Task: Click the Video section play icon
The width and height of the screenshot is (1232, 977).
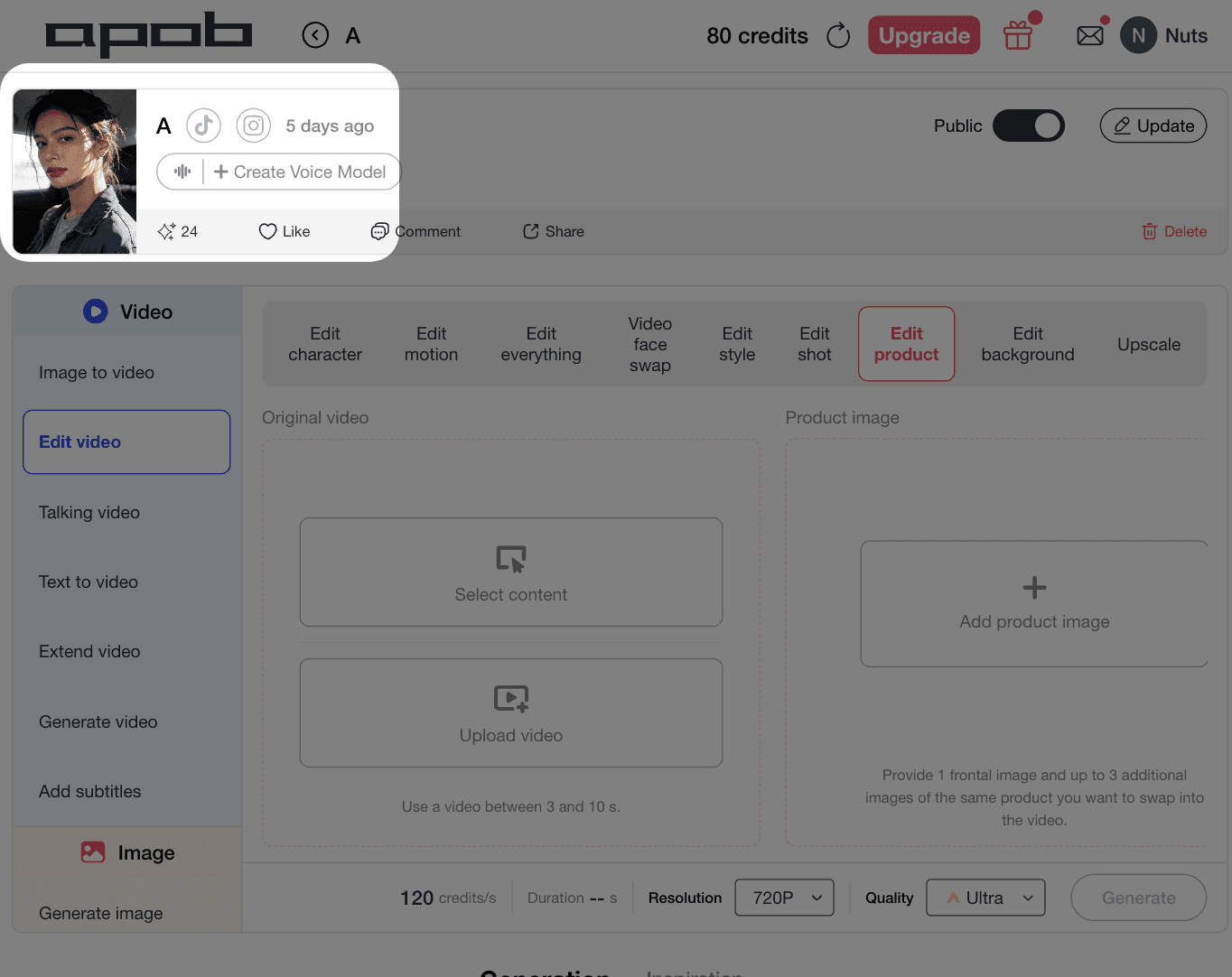Action: point(95,312)
